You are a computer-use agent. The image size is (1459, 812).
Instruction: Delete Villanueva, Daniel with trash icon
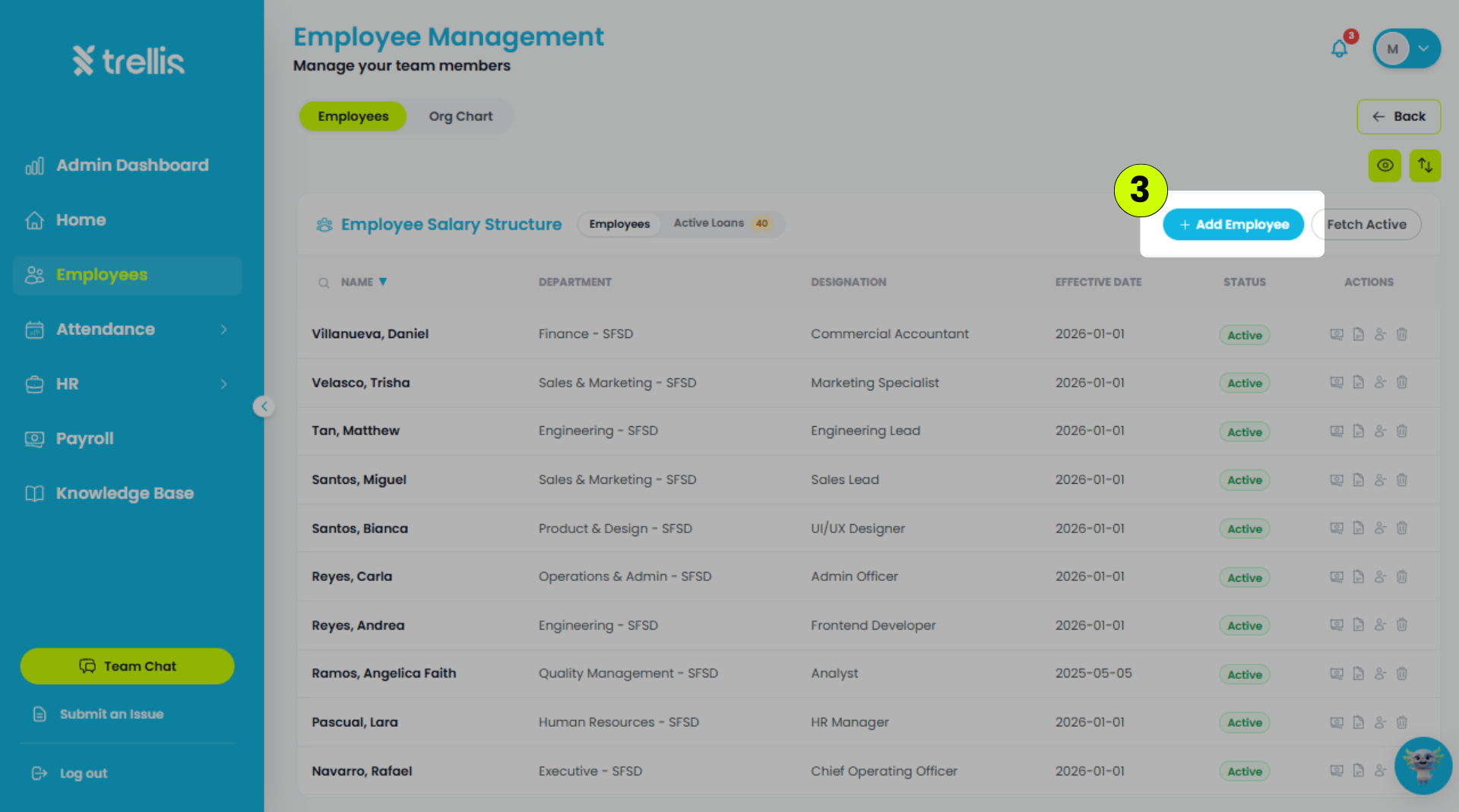[x=1402, y=334]
